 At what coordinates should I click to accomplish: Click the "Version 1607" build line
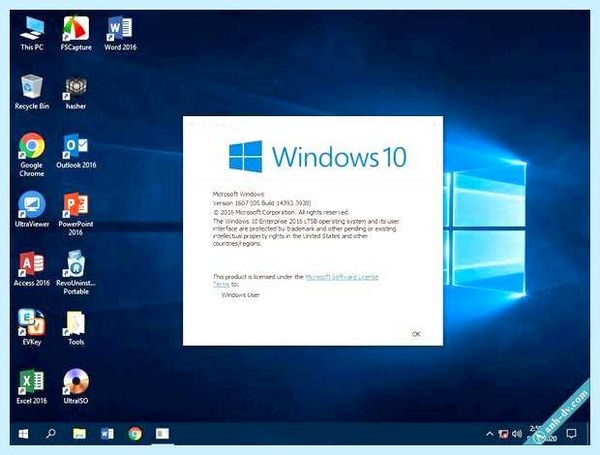[x=262, y=203]
